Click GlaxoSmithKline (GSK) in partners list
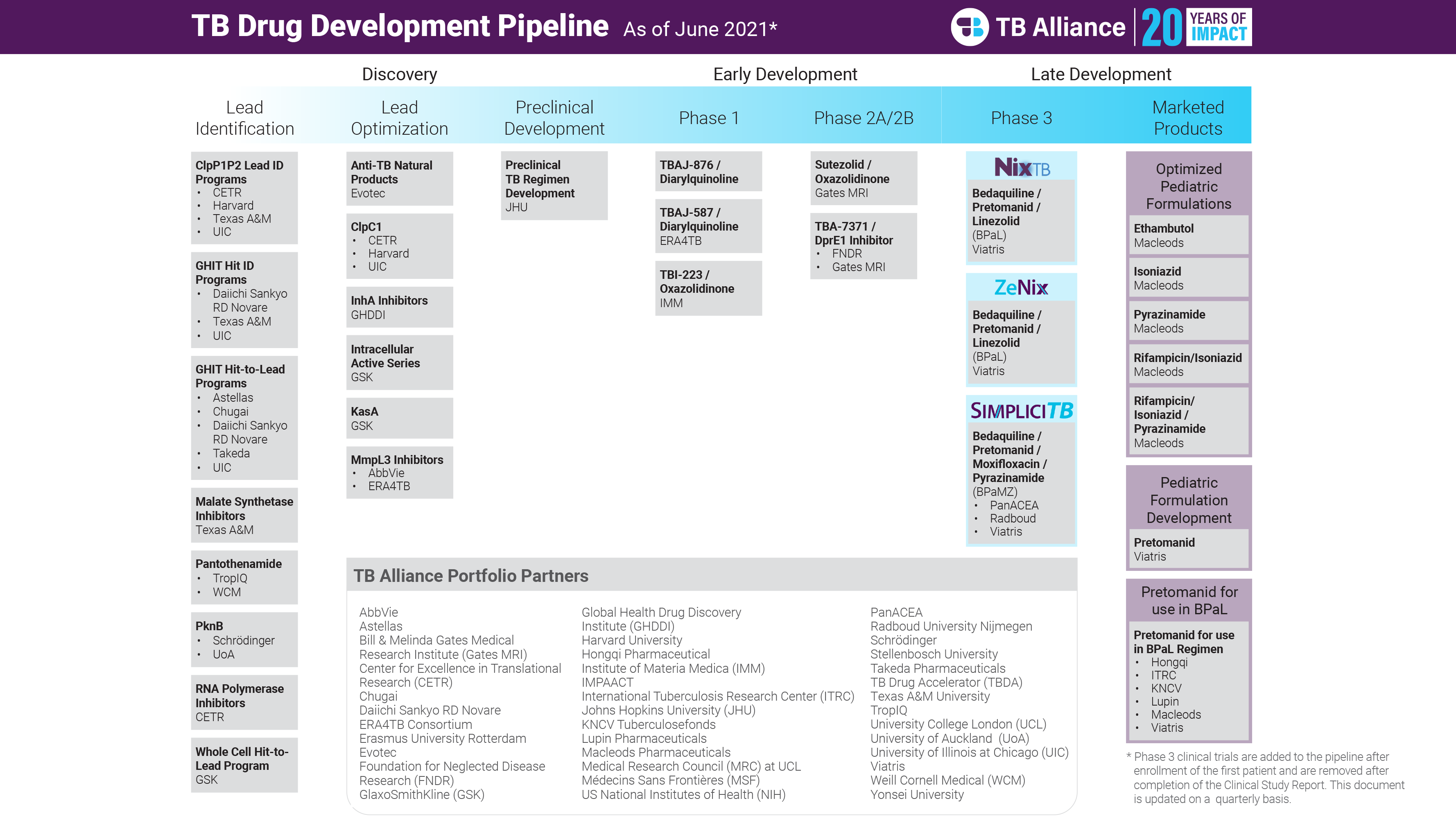Image resolution: width=1456 pixels, height=819 pixels. pyautogui.click(x=422, y=794)
